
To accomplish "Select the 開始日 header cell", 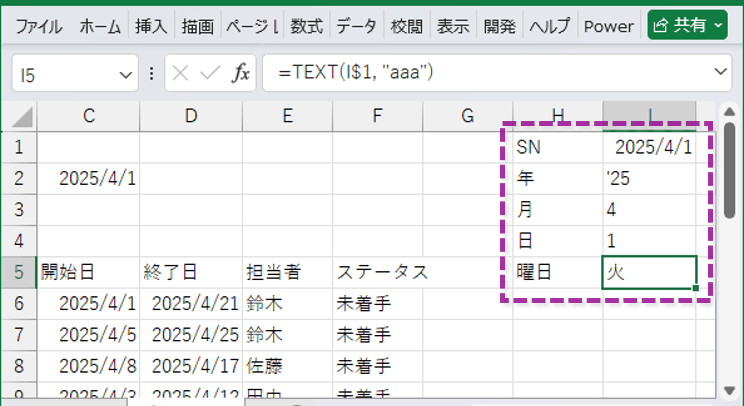I will point(89,272).
